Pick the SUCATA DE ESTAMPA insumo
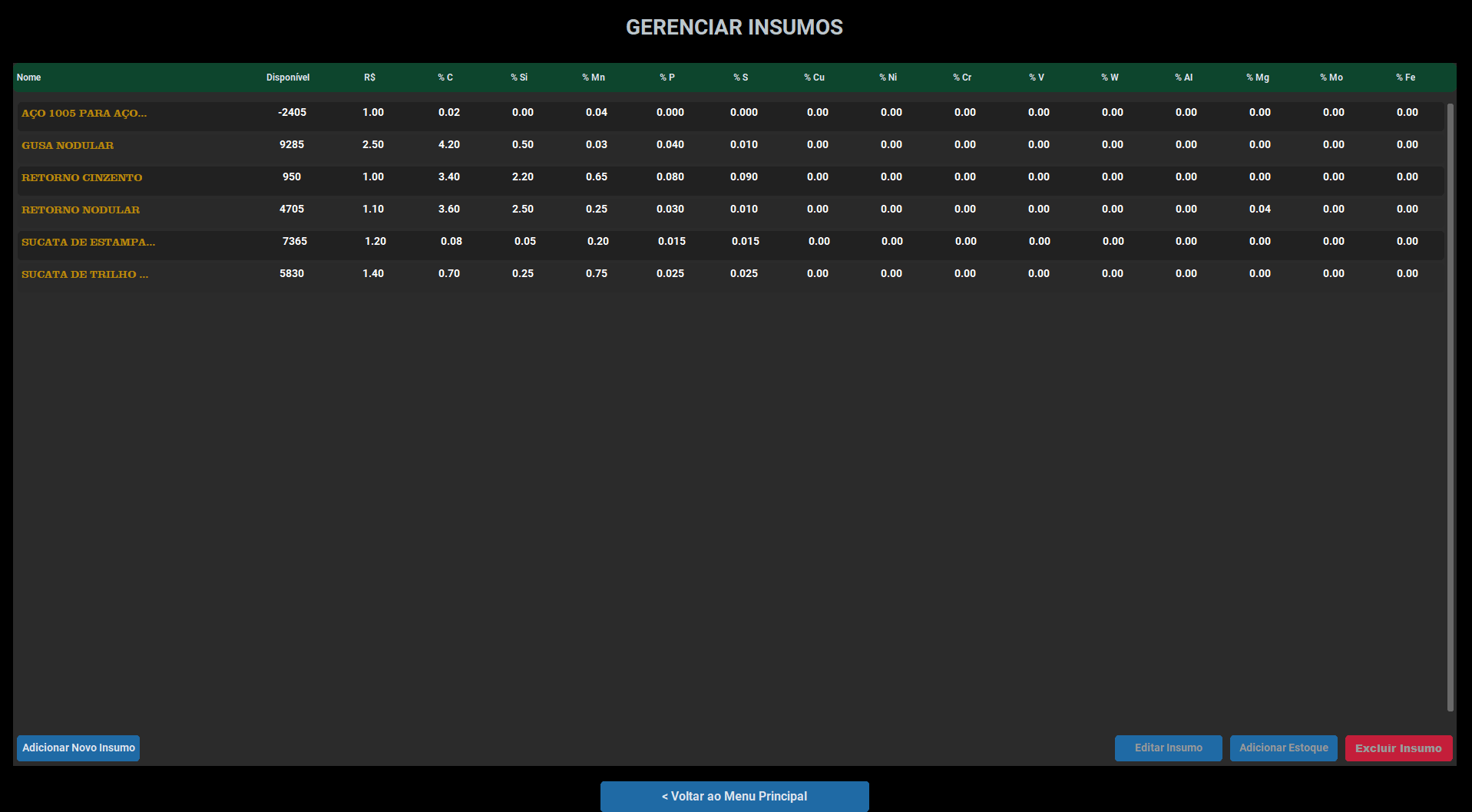Viewport: 1472px width, 812px height. pyautogui.click(x=88, y=242)
